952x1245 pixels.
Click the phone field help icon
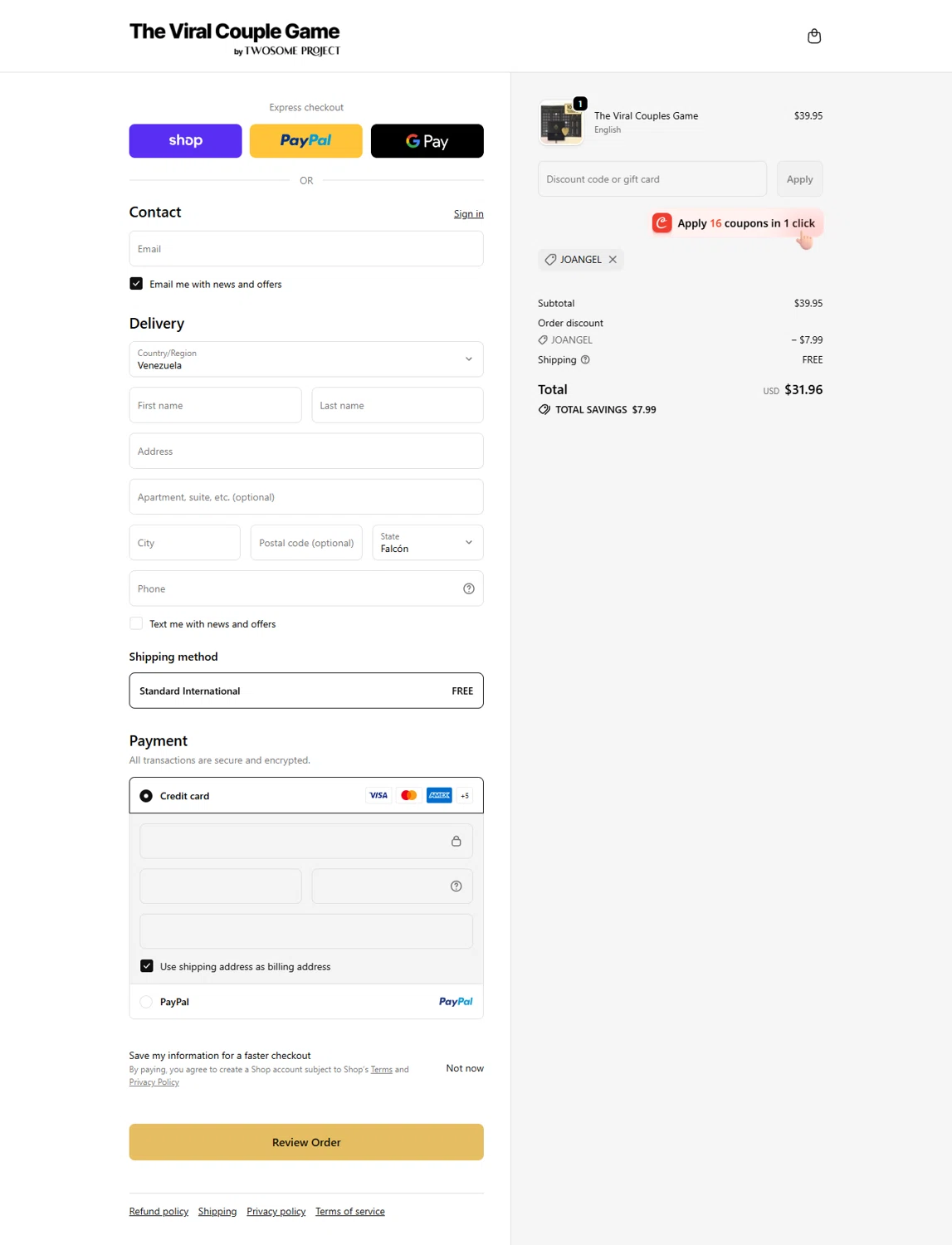pos(469,588)
